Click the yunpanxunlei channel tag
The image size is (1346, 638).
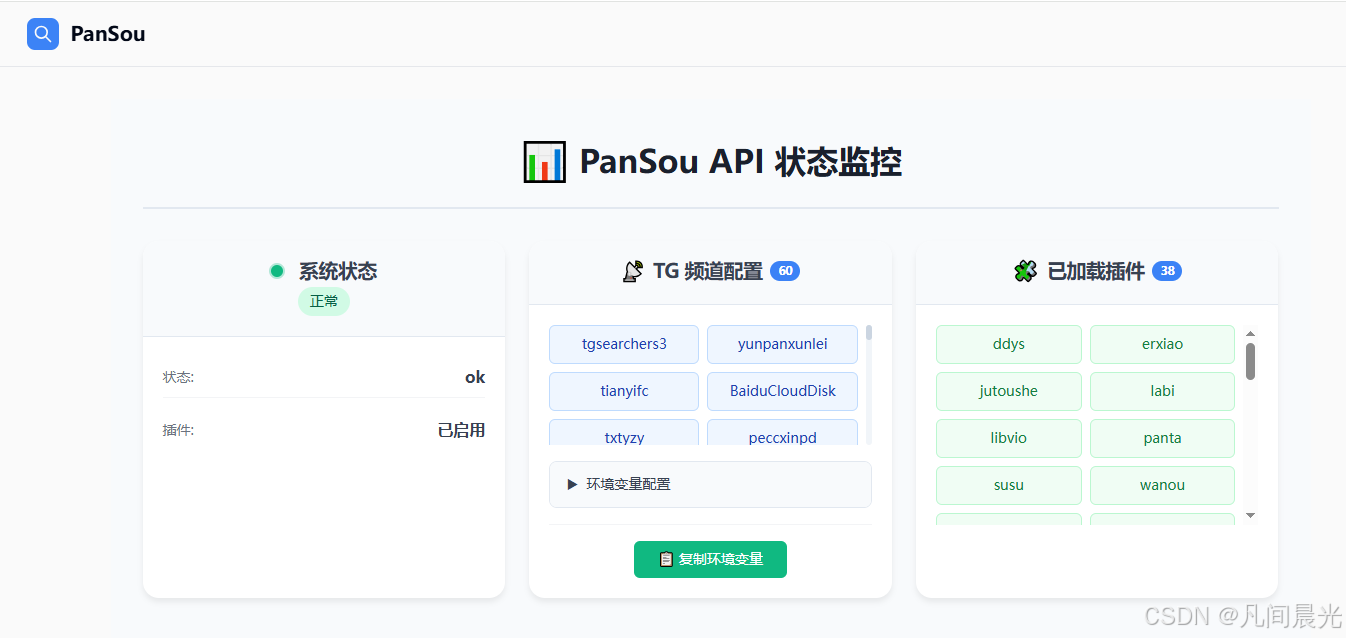782,344
